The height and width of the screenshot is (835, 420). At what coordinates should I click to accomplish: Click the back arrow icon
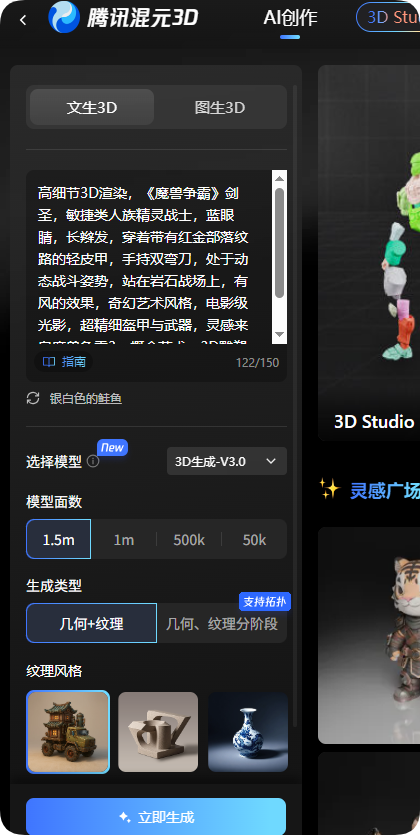(22, 20)
